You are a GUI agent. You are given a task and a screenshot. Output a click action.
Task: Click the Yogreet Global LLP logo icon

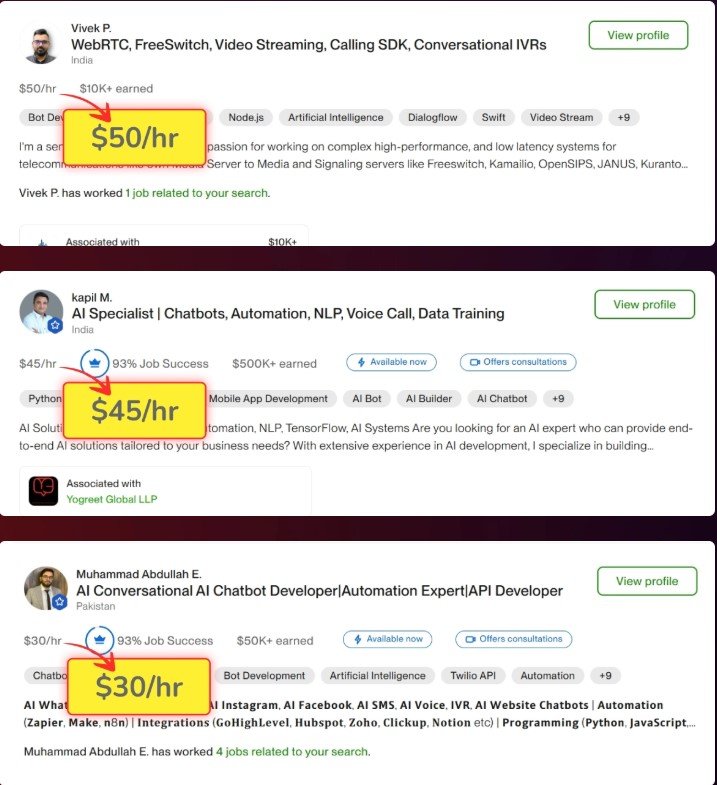pyautogui.click(x=43, y=490)
